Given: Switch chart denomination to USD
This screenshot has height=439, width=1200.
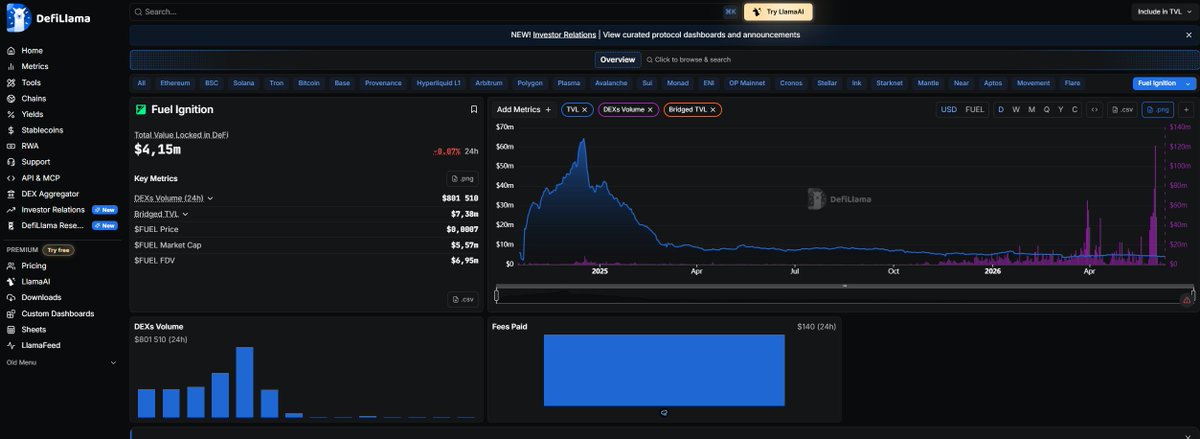Looking at the screenshot, I should coord(949,109).
